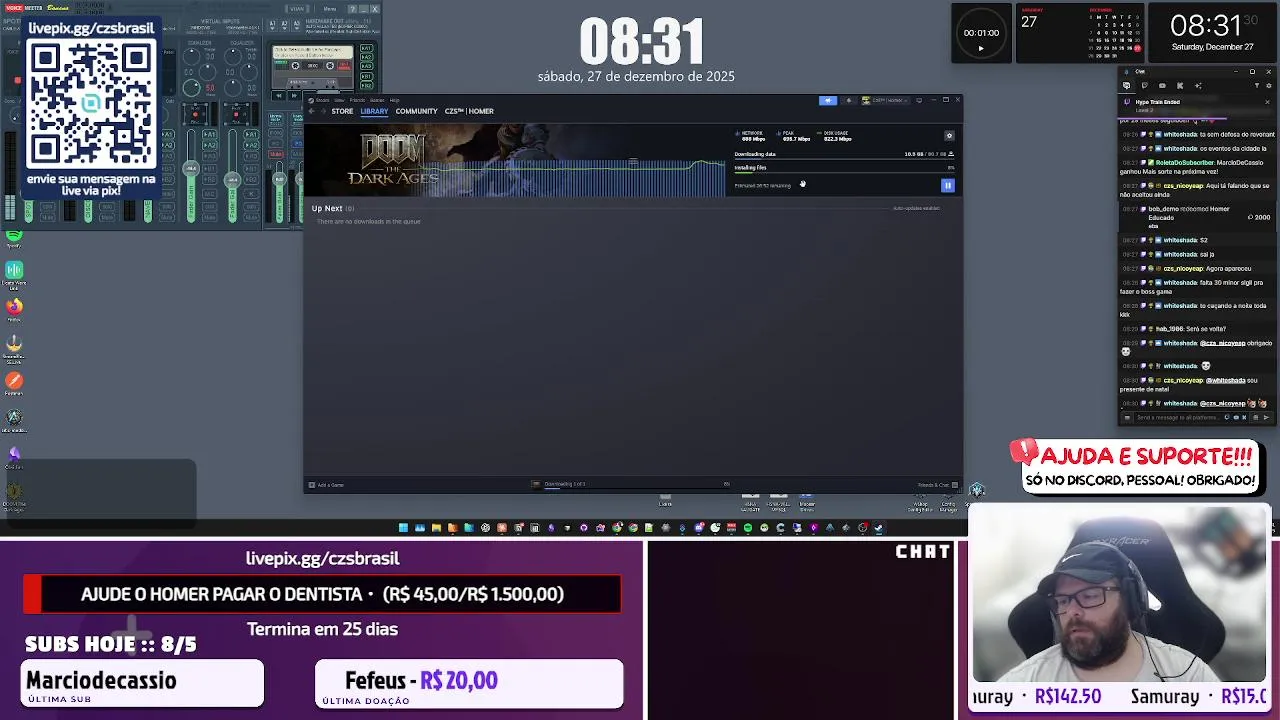
Task: Click Downloading 1 of 1 status bar
Action: [564, 484]
